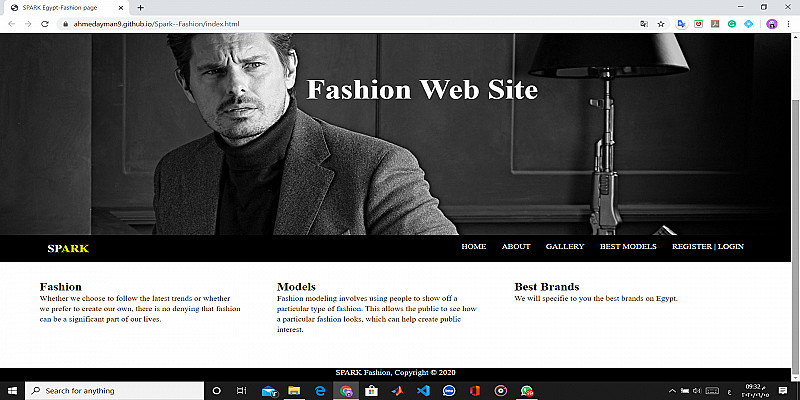800x400 pixels.
Task: Click the battery status tray icon
Action: point(685,391)
